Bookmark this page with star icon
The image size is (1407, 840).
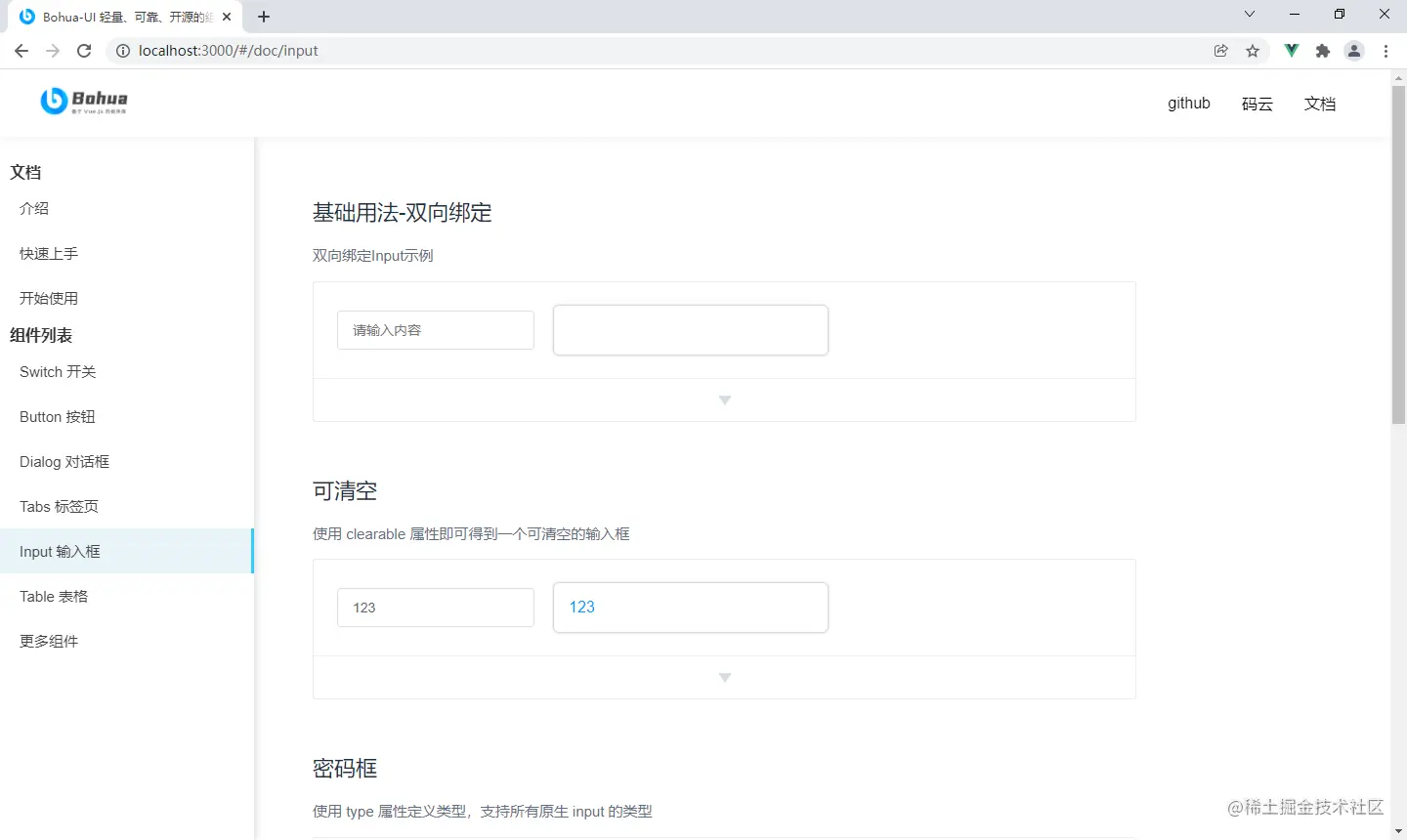pyautogui.click(x=1253, y=51)
